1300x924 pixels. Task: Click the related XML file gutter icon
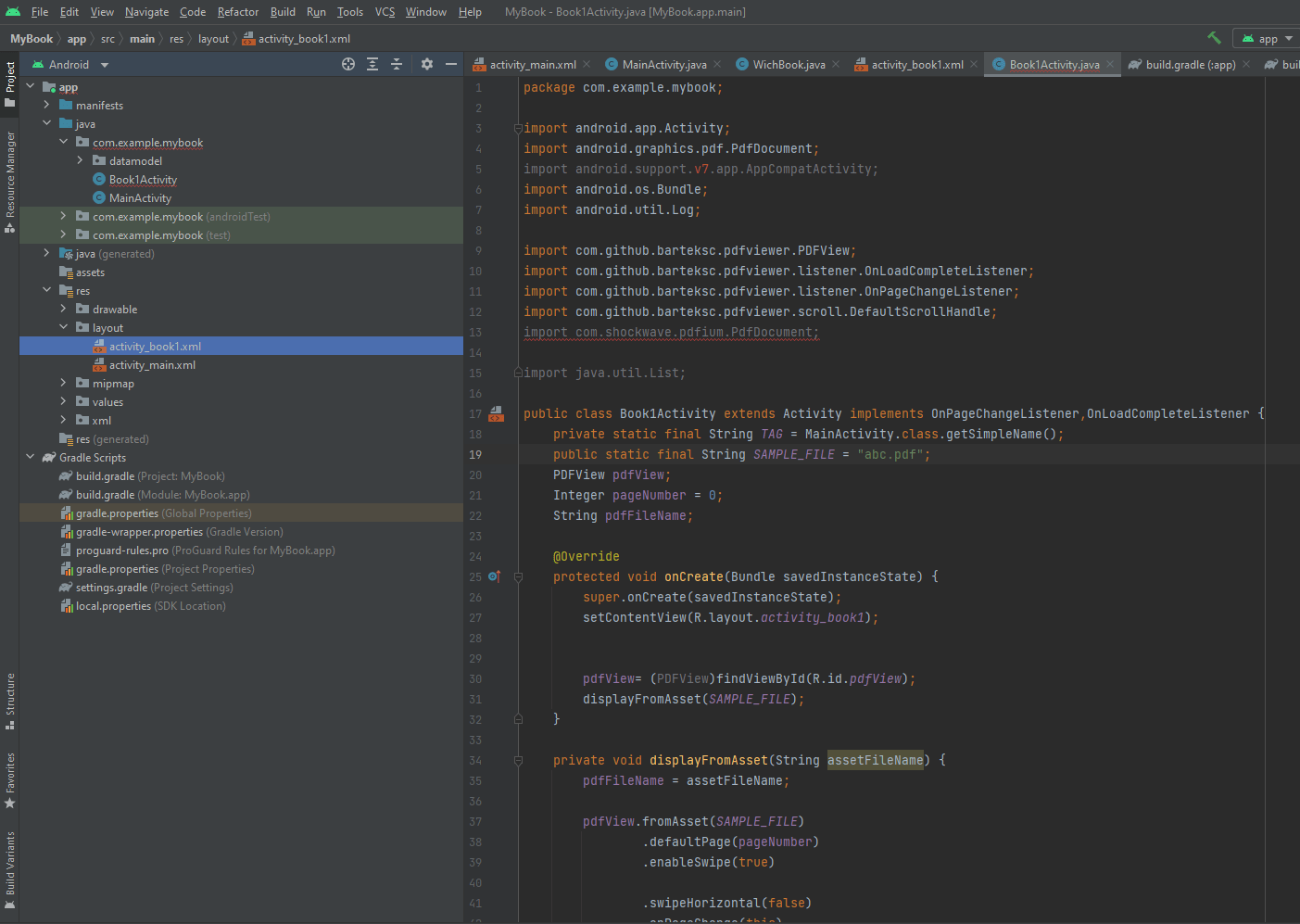(497, 413)
